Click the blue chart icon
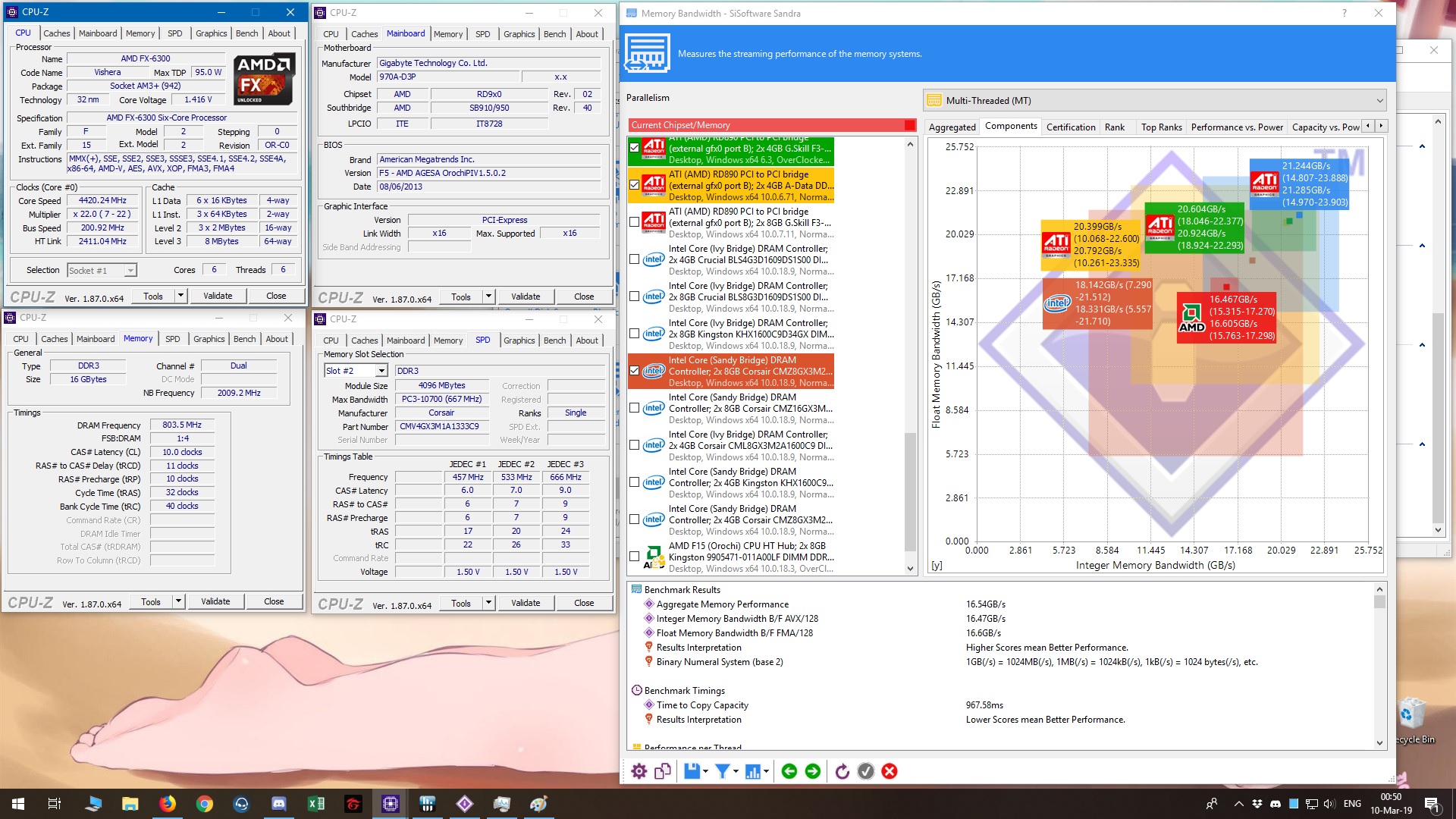The height and width of the screenshot is (819, 1456). (x=752, y=771)
